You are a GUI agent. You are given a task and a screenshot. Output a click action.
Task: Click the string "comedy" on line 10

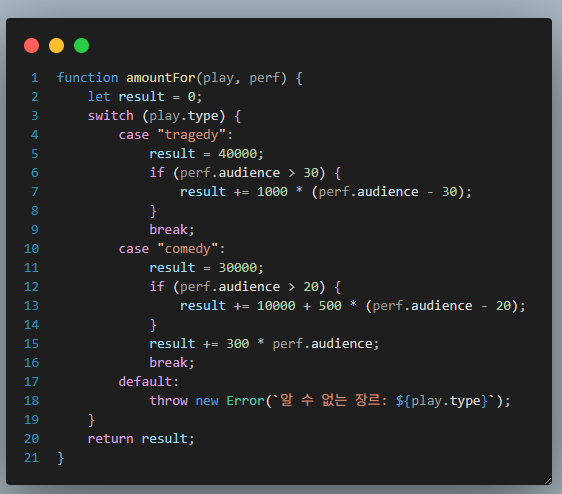pyautogui.click(x=188, y=249)
